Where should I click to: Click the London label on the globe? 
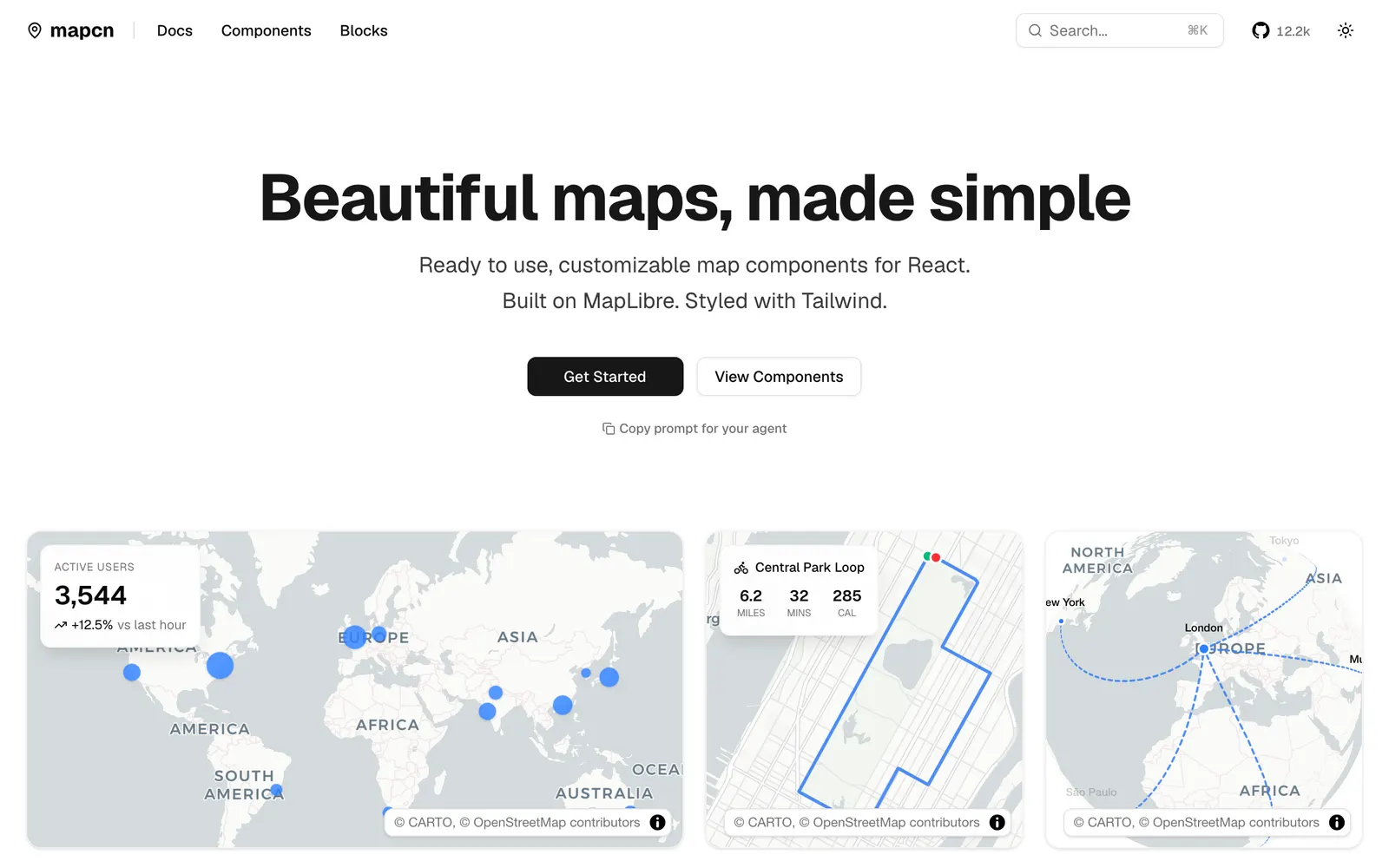pos(1204,628)
